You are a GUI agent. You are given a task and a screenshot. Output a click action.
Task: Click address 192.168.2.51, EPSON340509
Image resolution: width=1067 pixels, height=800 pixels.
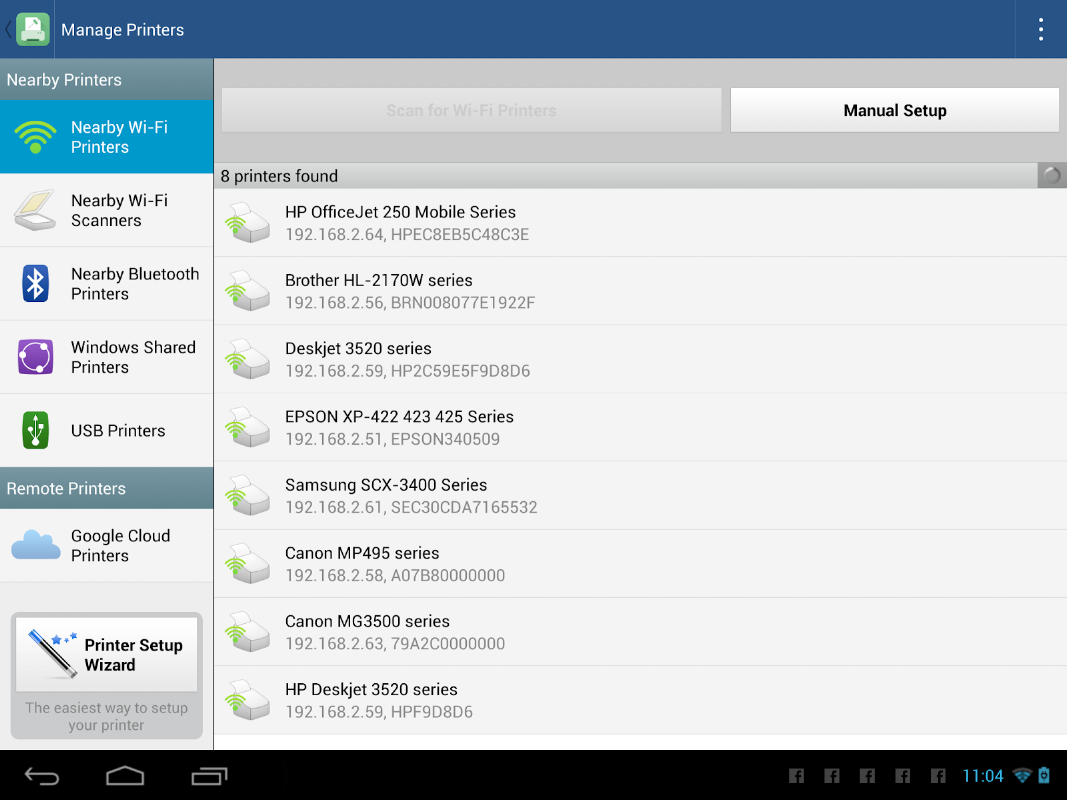(393, 439)
